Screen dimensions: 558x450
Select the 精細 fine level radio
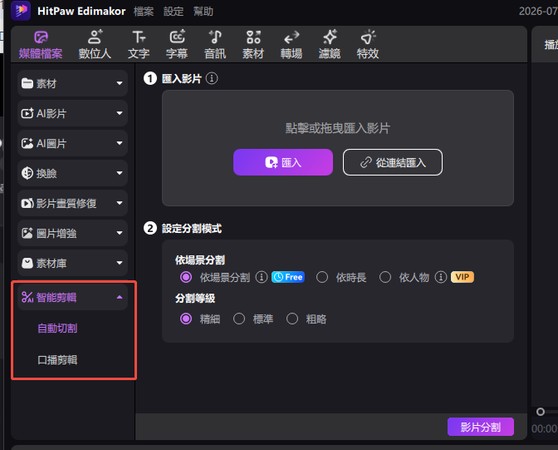pos(186,318)
